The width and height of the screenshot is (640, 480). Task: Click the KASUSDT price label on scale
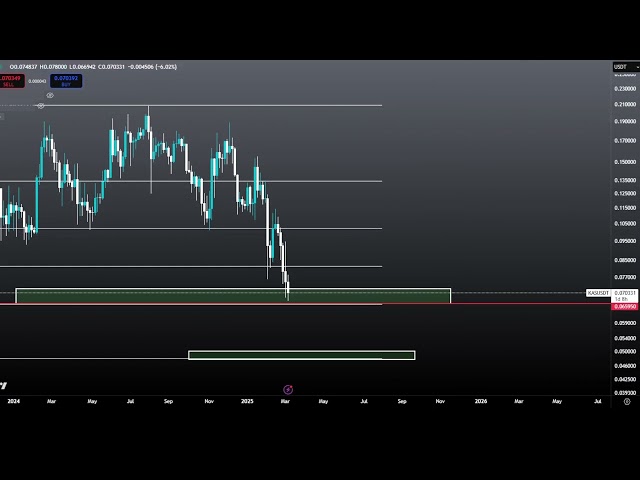tap(598, 293)
